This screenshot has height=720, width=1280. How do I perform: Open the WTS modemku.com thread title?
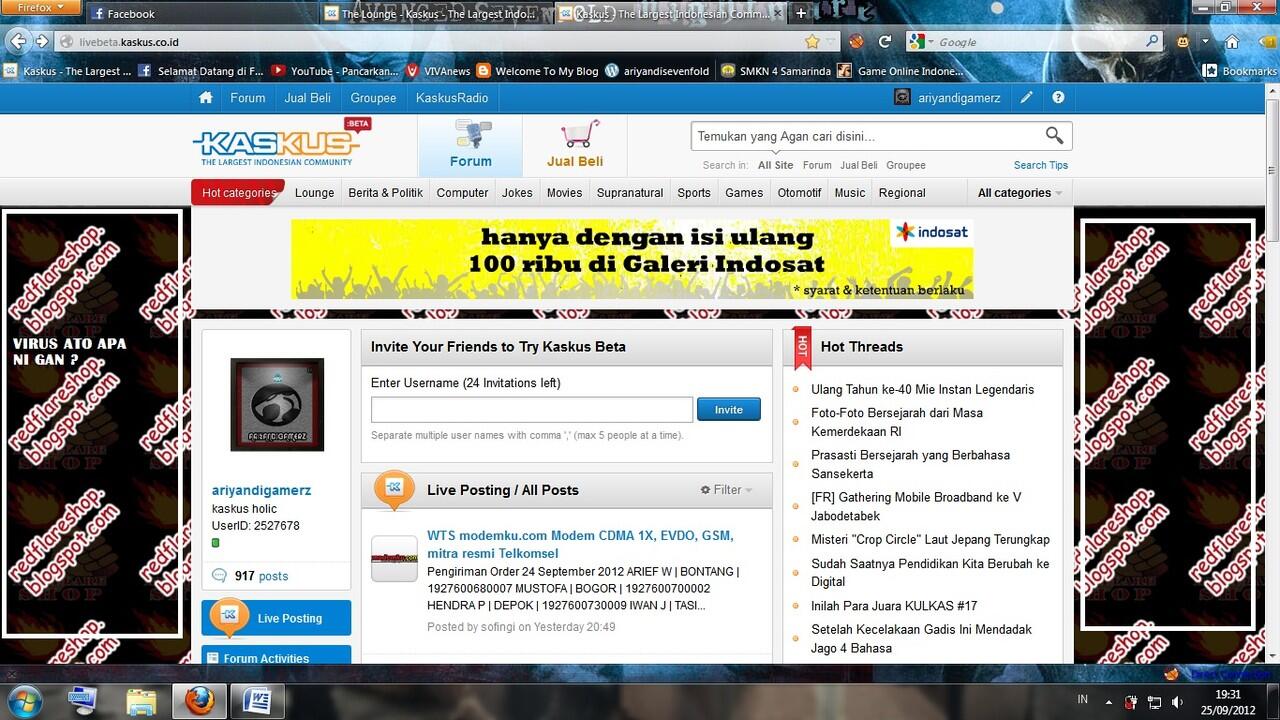point(580,544)
